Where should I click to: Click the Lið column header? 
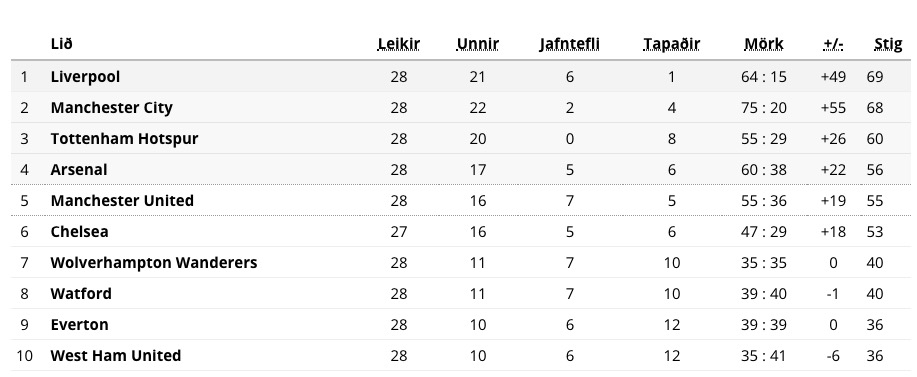click(61, 44)
